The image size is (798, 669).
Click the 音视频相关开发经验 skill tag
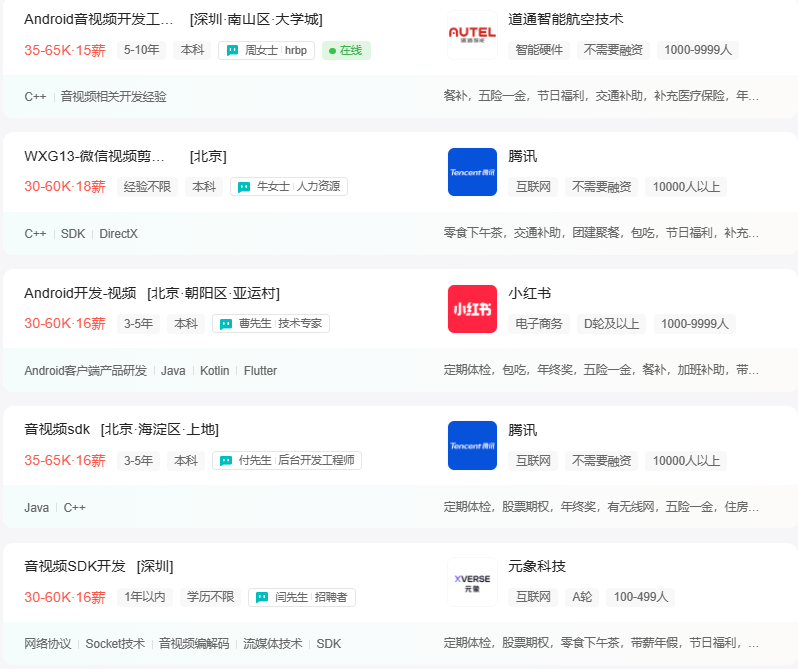click(x=113, y=97)
